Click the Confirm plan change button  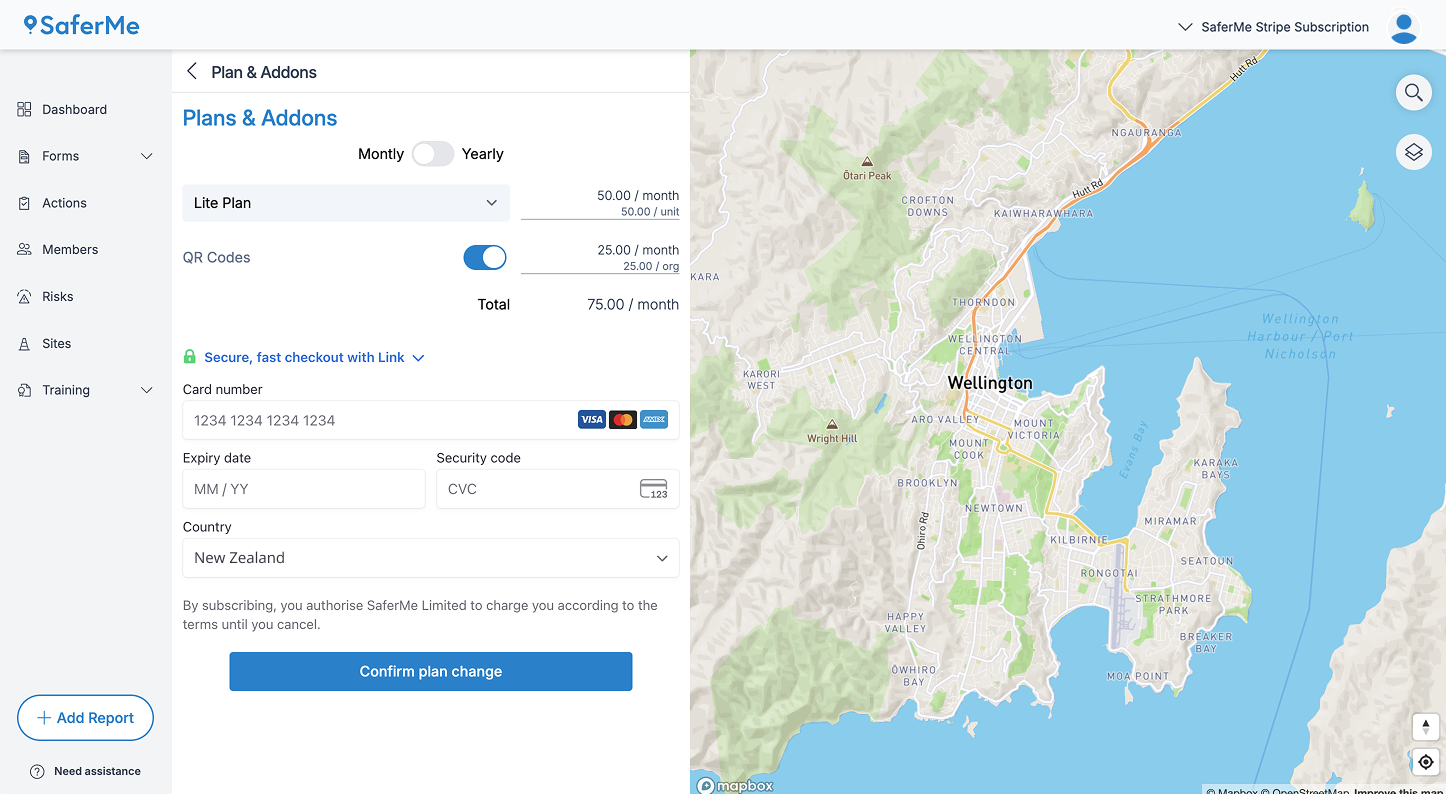coord(430,671)
